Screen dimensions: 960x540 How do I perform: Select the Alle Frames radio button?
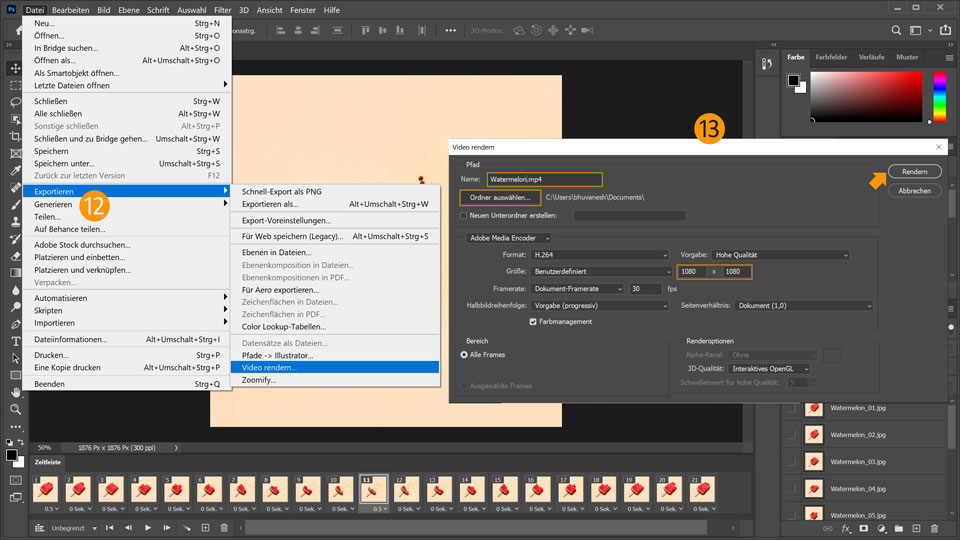pos(464,354)
